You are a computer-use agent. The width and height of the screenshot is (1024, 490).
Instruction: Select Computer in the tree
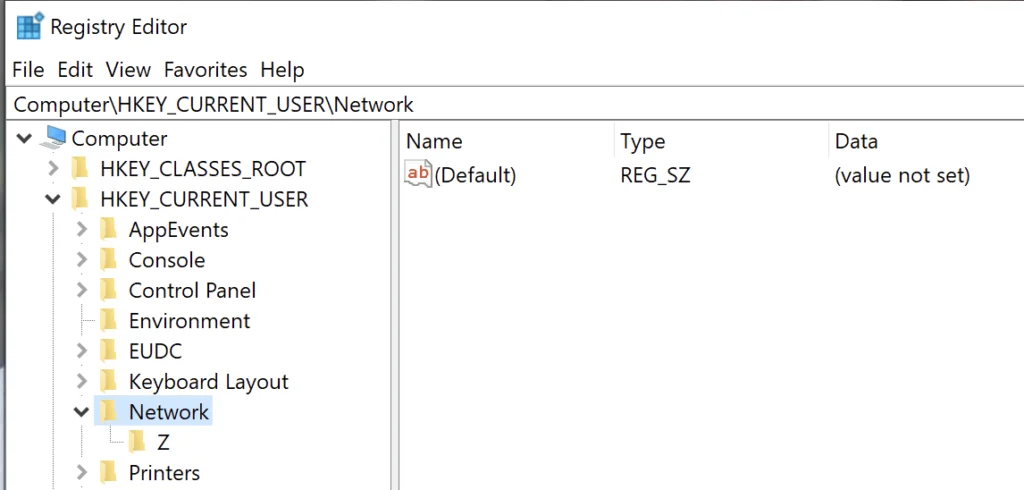click(120, 139)
